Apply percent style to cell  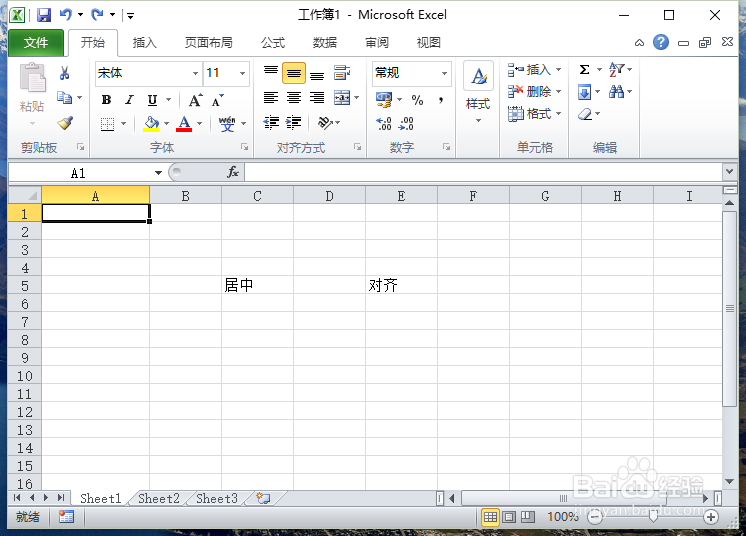click(x=417, y=100)
